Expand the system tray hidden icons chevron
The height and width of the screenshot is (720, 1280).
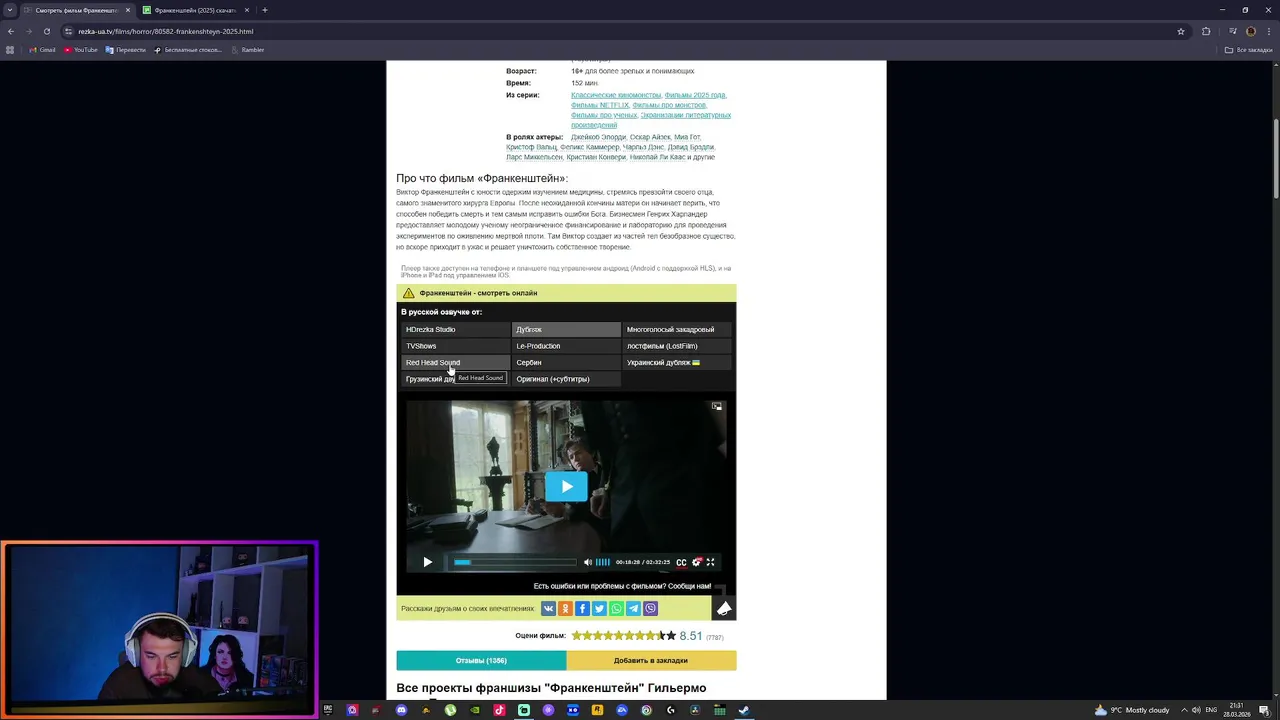(x=1183, y=710)
